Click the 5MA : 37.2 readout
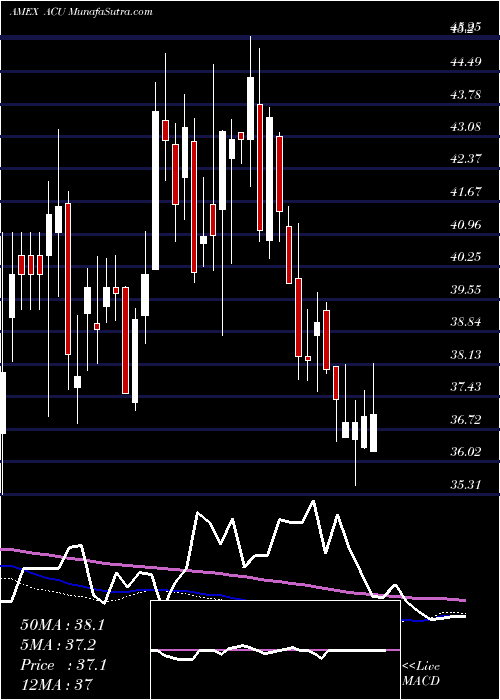Image resolution: width=500 pixels, height=700 pixels. click(x=58, y=645)
